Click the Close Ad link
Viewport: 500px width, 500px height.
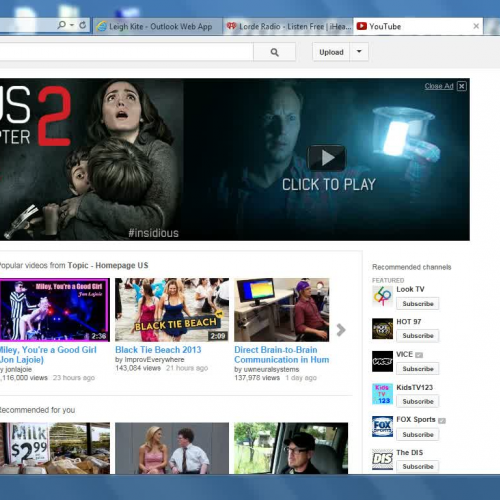(439, 86)
